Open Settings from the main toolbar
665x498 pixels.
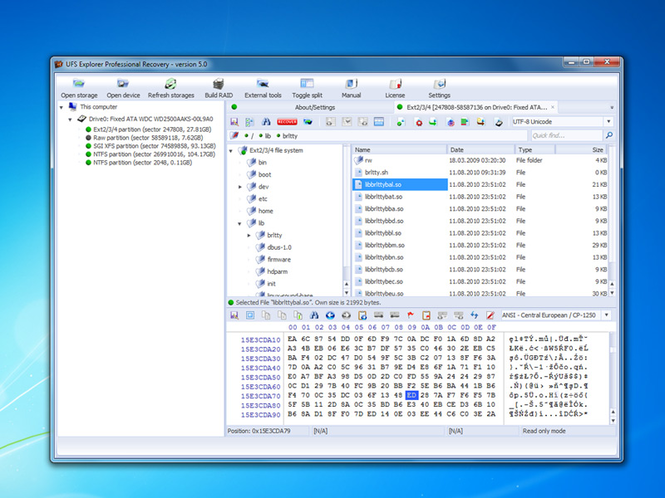pos(439,84)
